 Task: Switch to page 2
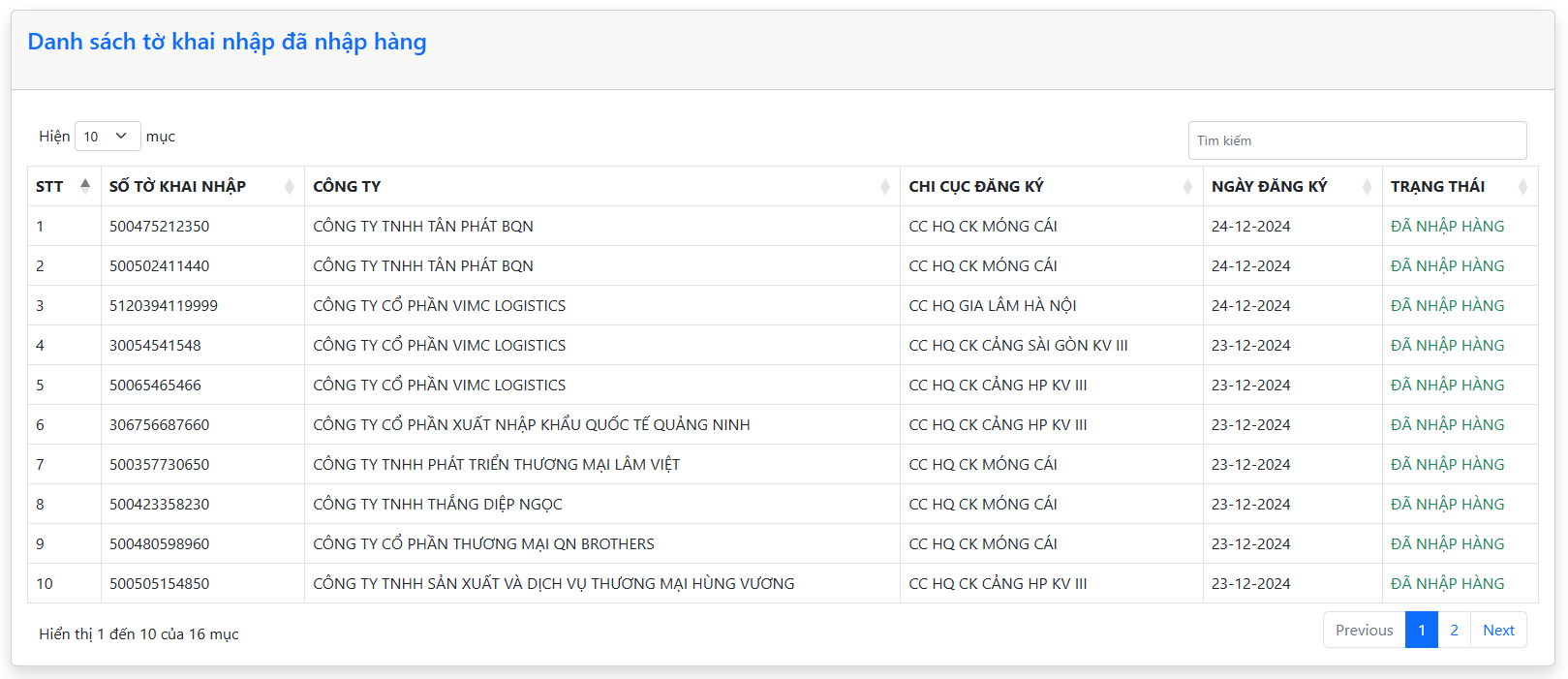[1454, 630]
